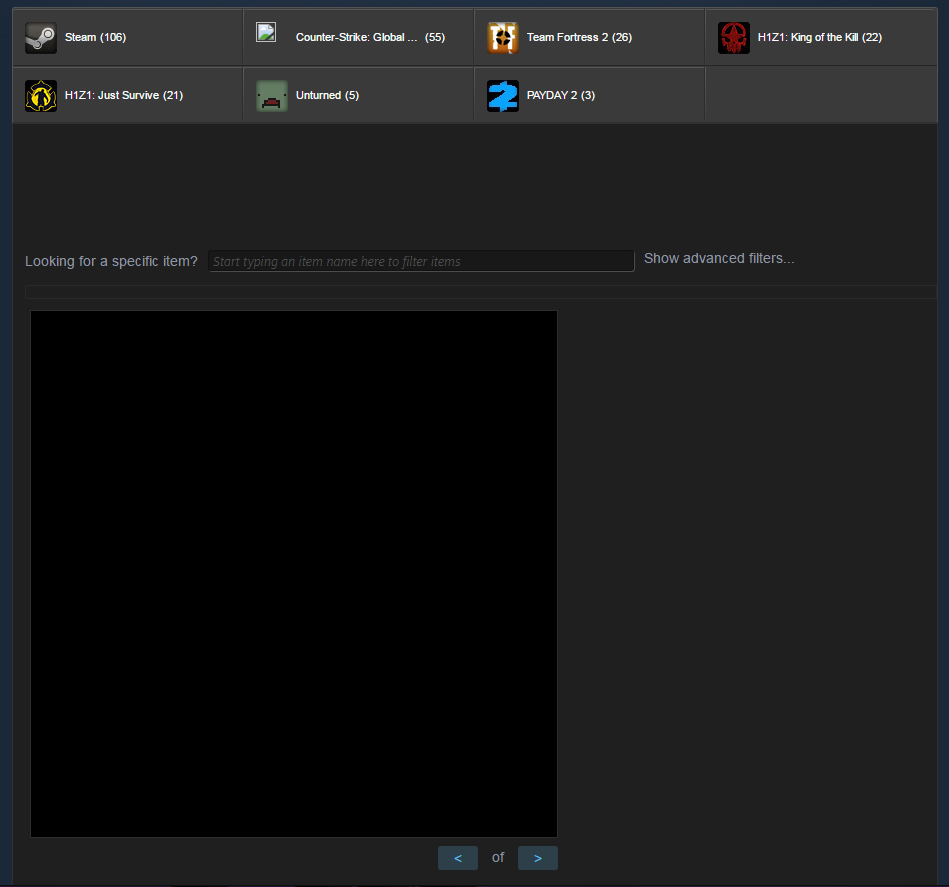Image resolution: width=949 pixels, height=887 pixels.
Task: Open the Steam (106) inventory tab
Action: coord(128,37)
